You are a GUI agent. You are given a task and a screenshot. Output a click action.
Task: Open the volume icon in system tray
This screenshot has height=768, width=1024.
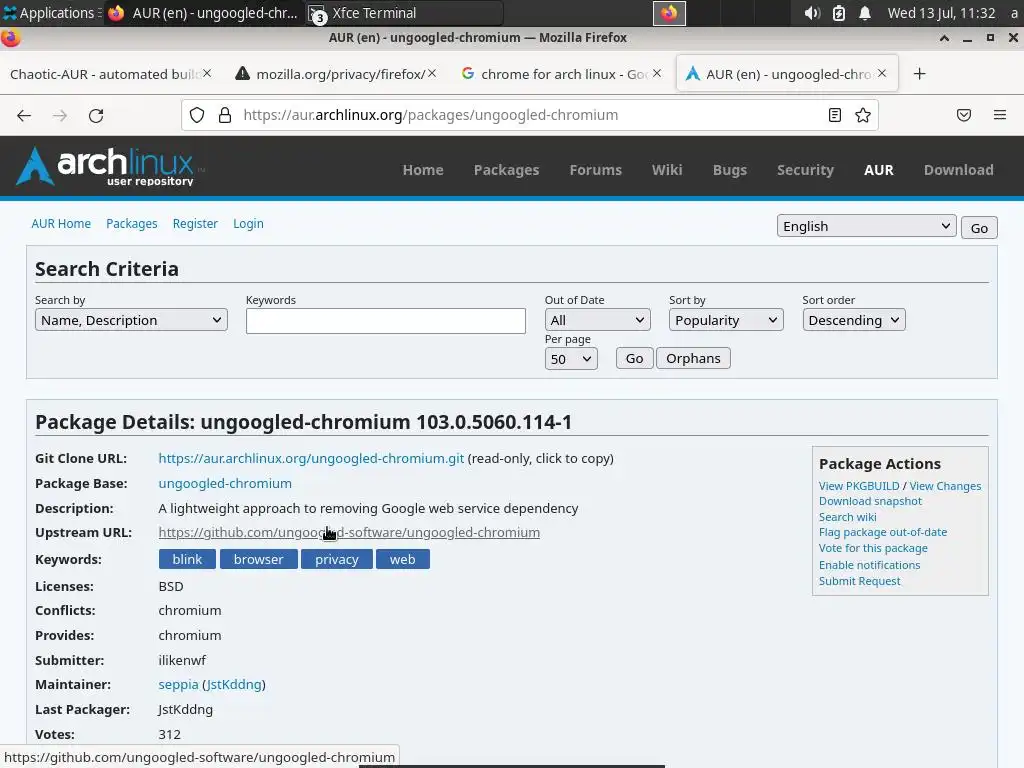[x=812, y=13]
